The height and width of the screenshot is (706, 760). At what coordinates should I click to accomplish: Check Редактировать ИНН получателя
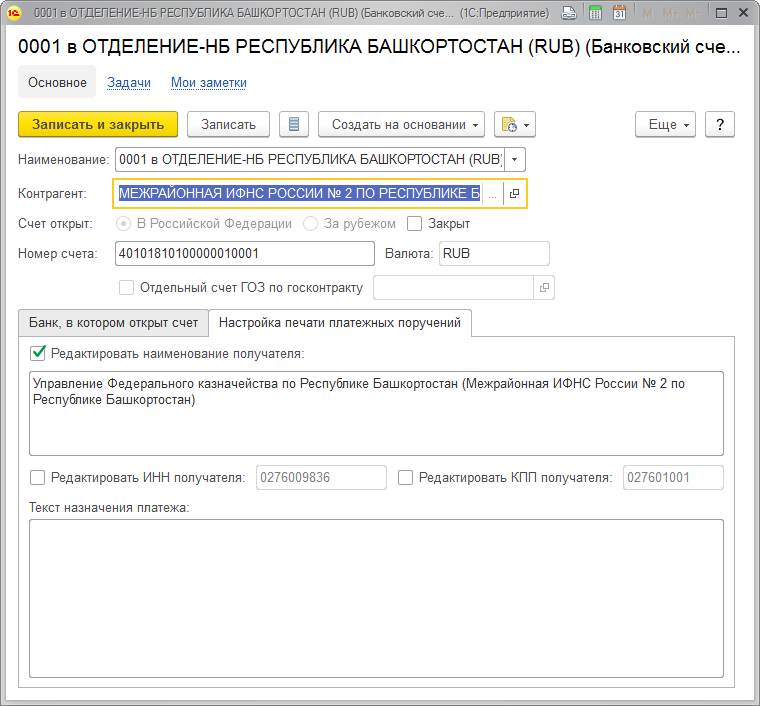tap(38, 478)
